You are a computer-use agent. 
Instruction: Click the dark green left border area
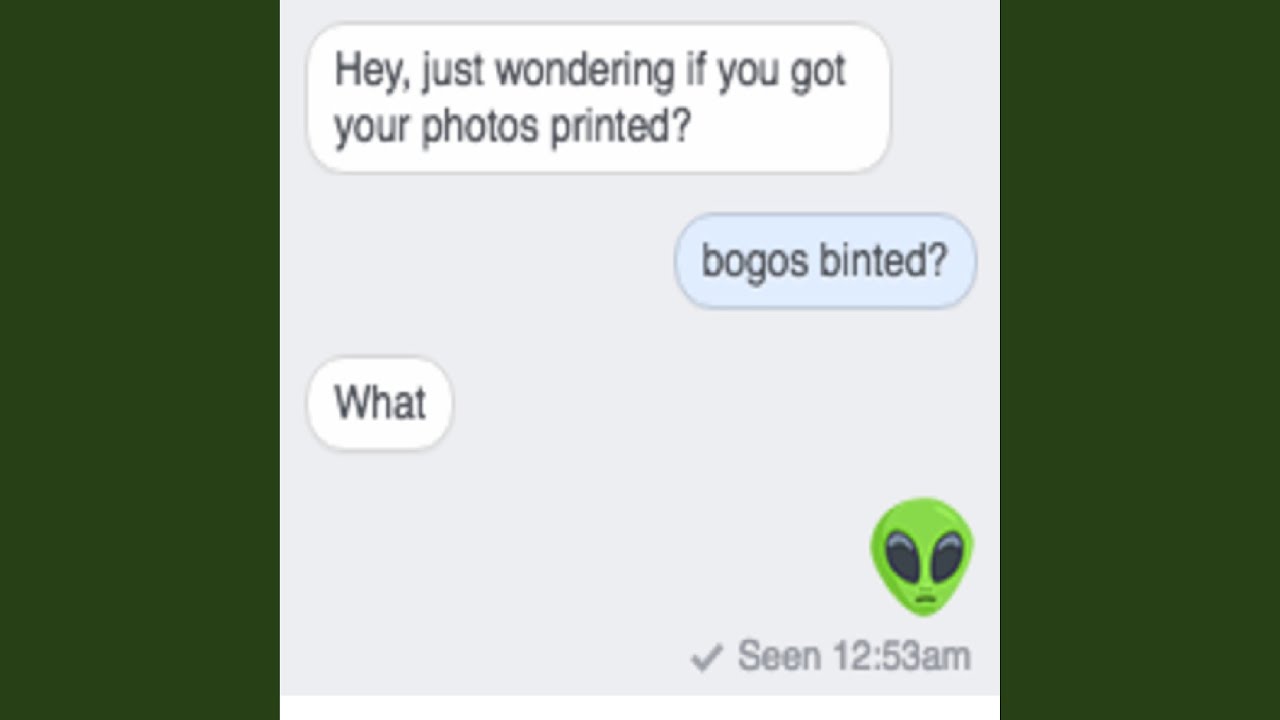click(140, 360)
